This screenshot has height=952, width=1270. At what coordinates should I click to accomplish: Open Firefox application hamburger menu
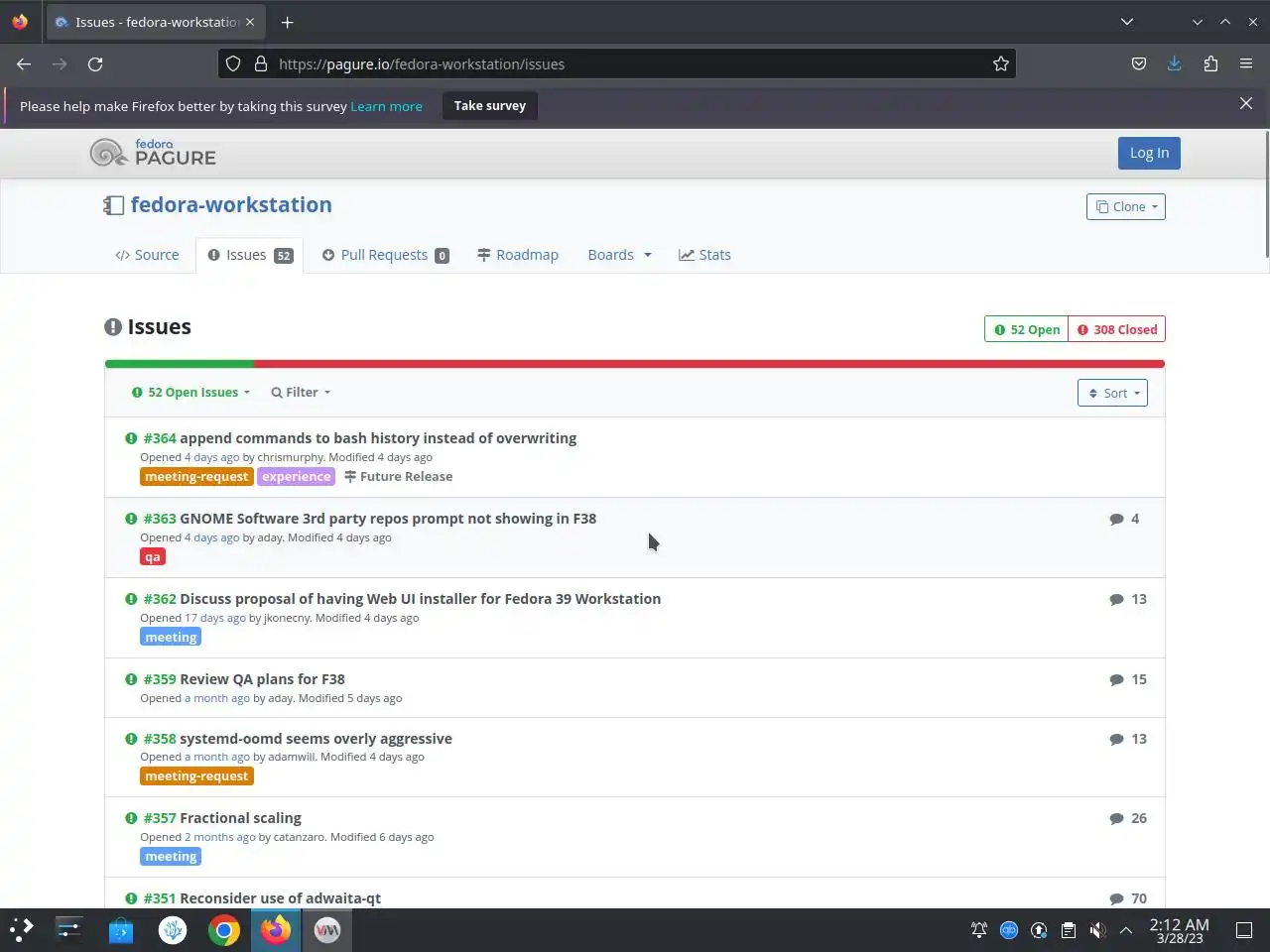click(1246, 63)
